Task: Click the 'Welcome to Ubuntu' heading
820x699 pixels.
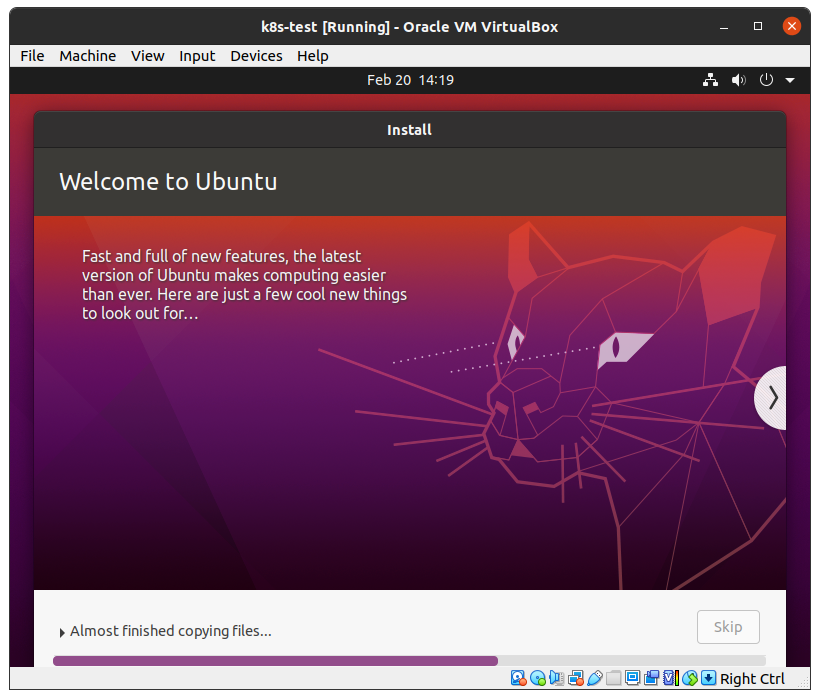Action: (x=168, y=181)
